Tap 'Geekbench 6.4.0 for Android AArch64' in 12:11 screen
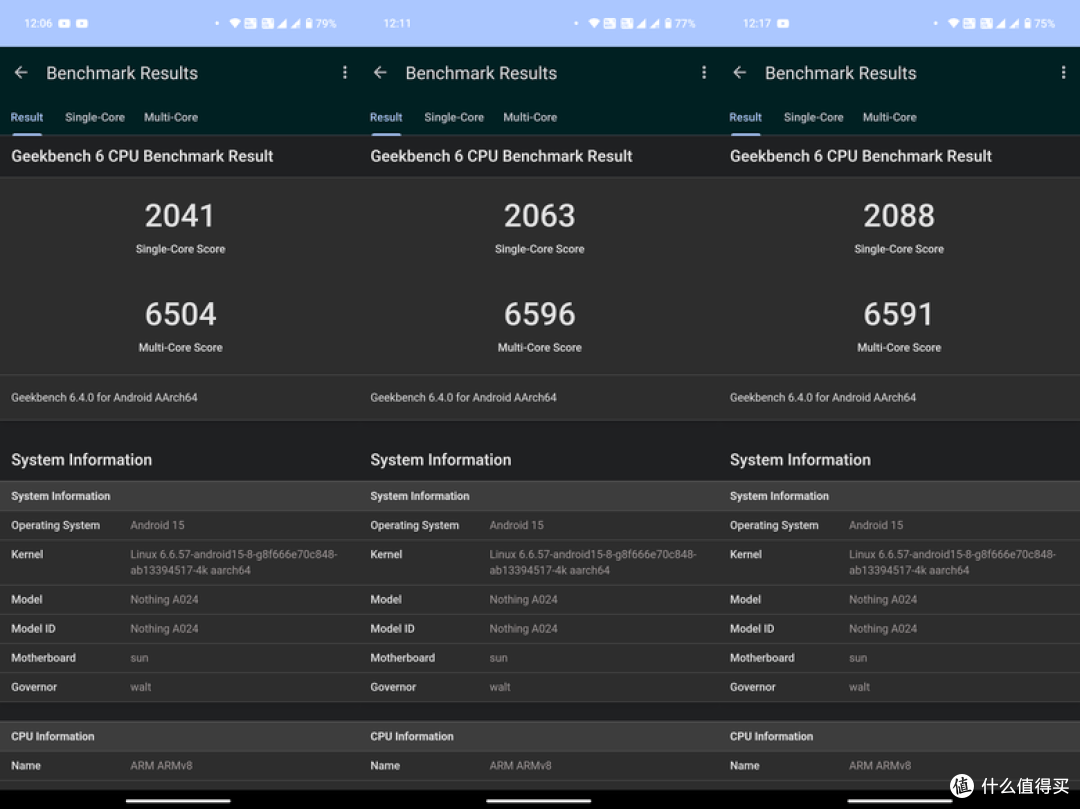The image size is (1080, 809). (464, 397)
